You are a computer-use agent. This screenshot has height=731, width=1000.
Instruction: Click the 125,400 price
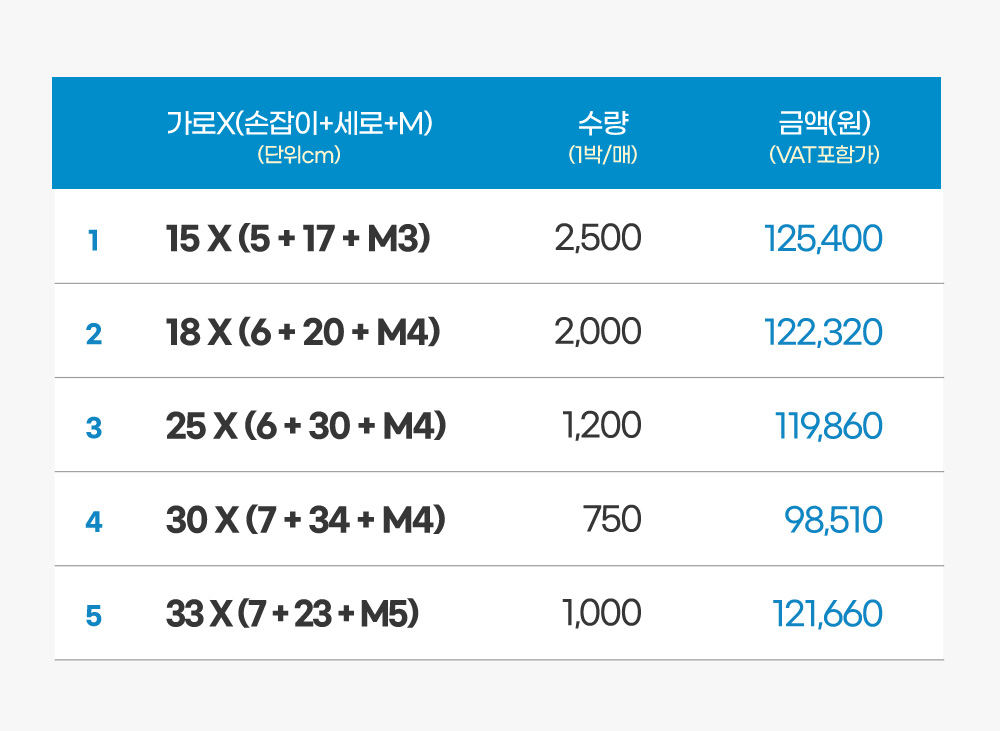823,238
